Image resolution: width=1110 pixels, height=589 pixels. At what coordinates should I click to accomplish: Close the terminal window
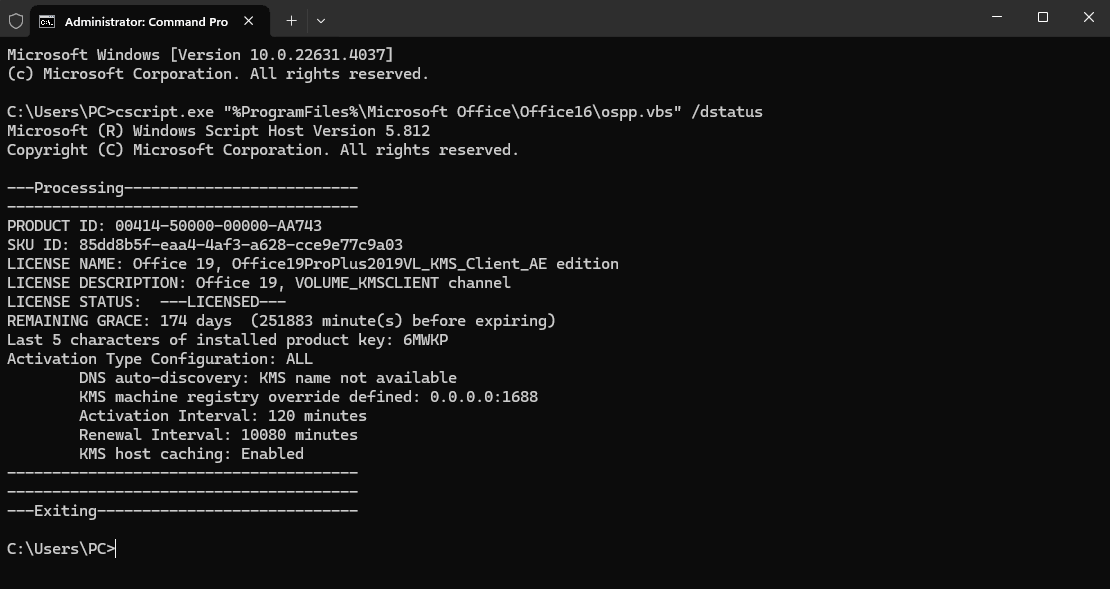1089,17
